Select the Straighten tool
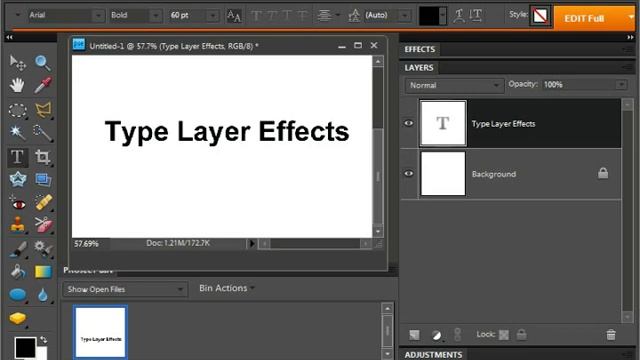This screenshot has width=640, height=360. [42, 180]
